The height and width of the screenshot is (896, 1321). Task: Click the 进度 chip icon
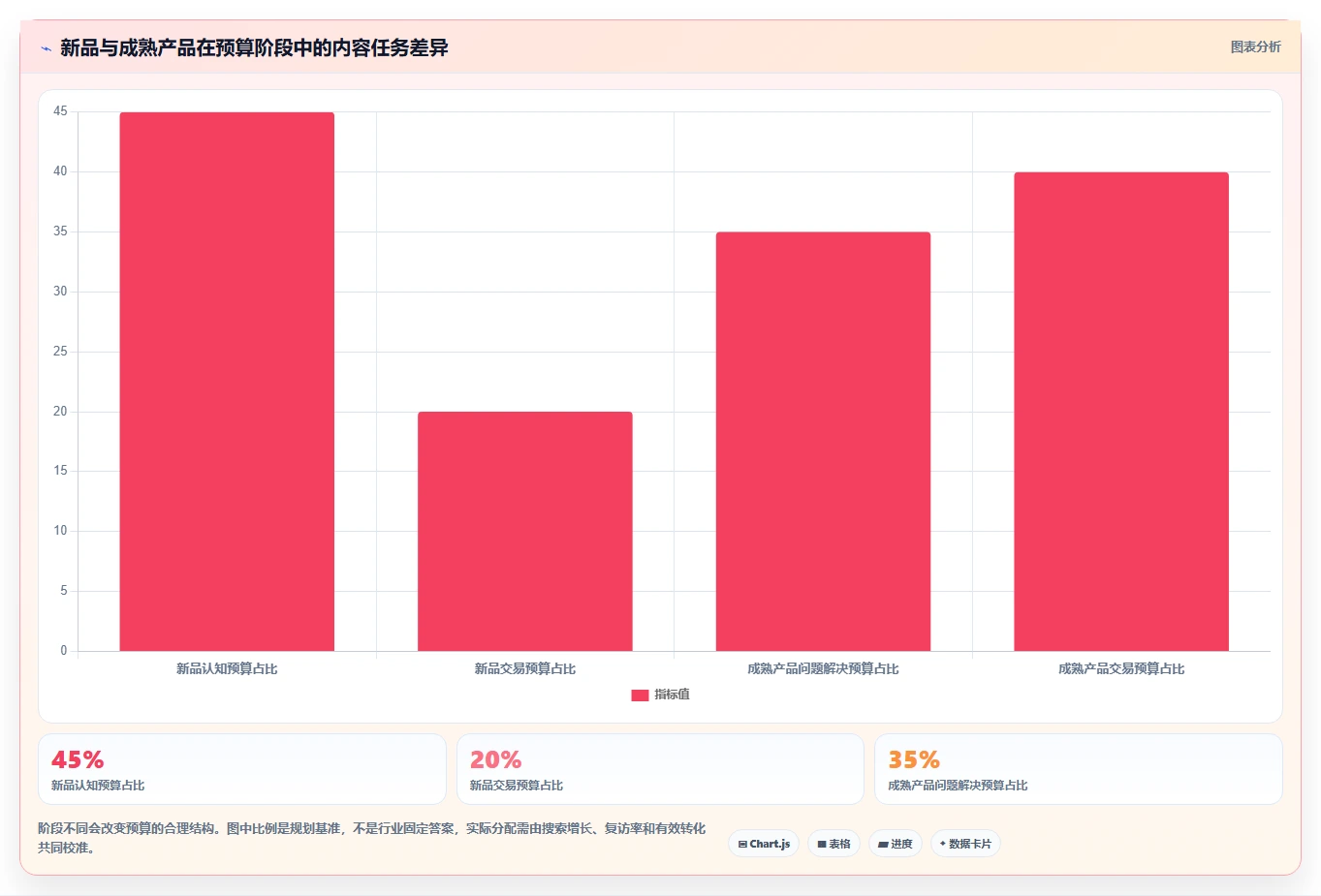click(x=883, y=845)
